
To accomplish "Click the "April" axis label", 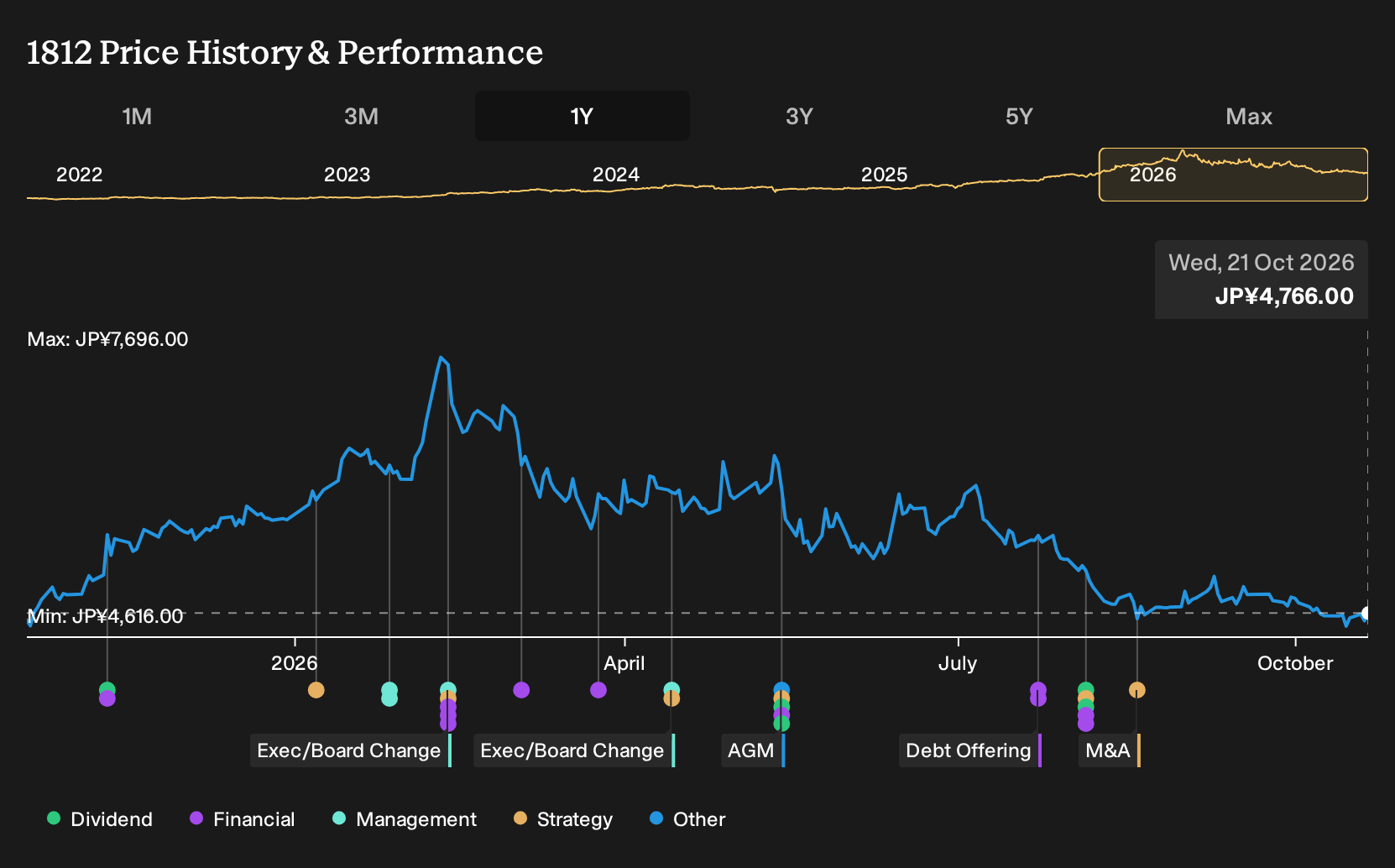I will pyautogui.click(x=624, y=663).
